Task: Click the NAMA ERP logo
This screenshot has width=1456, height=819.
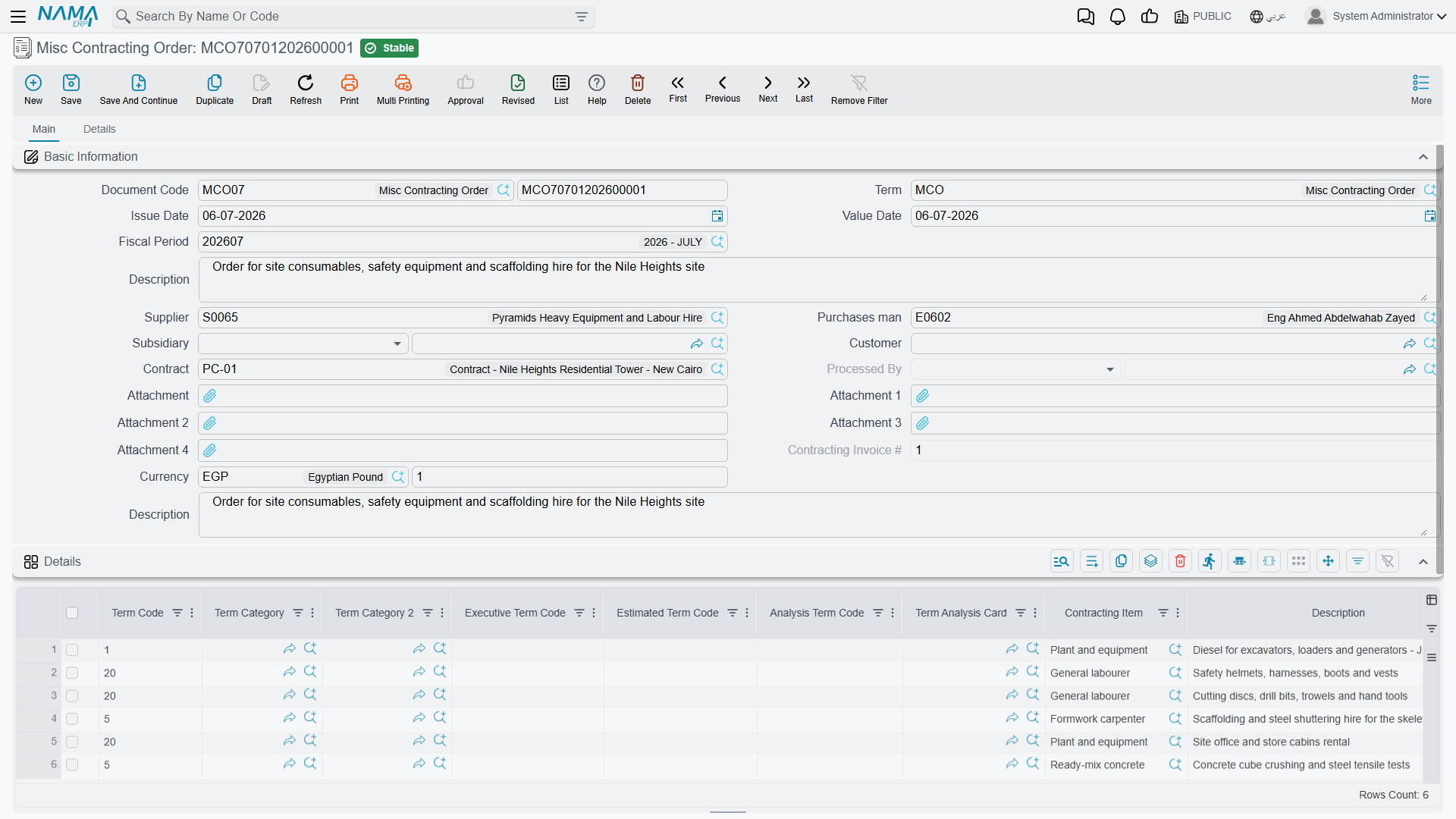Action: click(x=67, y=16)
